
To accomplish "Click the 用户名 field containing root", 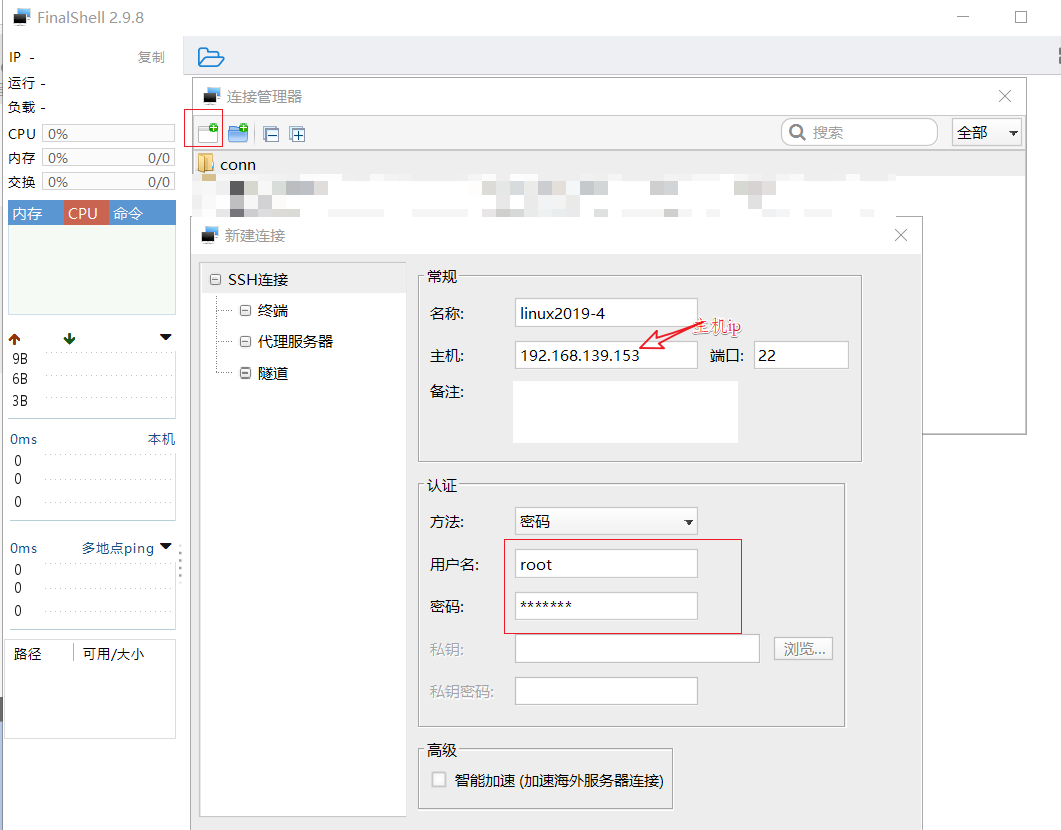I will coord(606,563).
